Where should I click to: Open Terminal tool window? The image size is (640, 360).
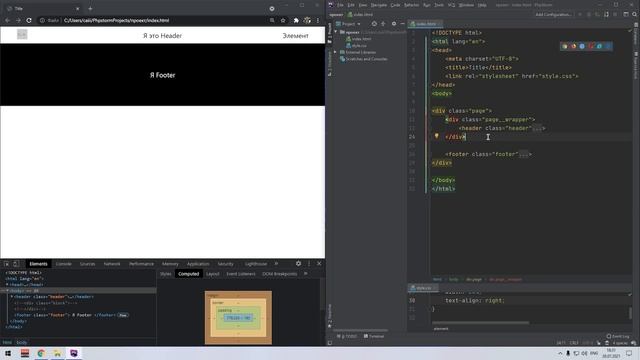pyautogui.click(x=374, y=336)
